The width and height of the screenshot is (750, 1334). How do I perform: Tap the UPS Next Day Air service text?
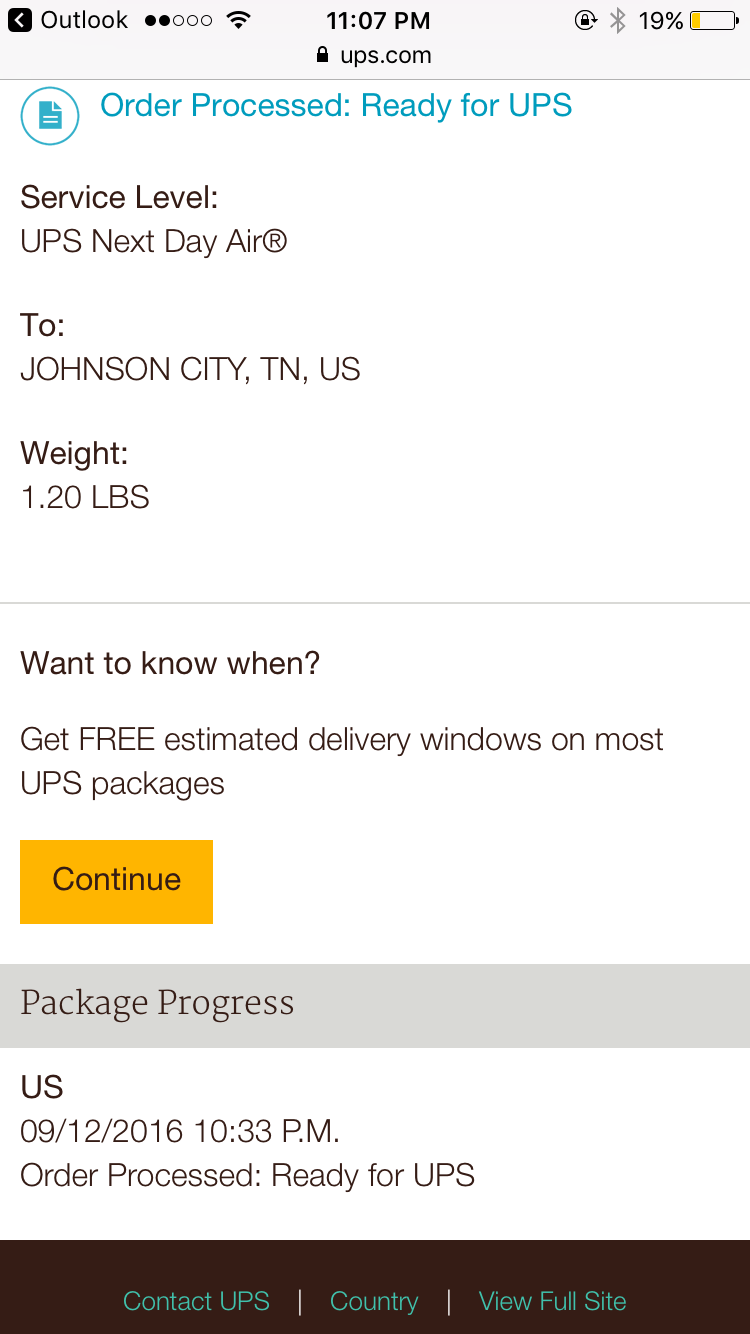(154, 241)
